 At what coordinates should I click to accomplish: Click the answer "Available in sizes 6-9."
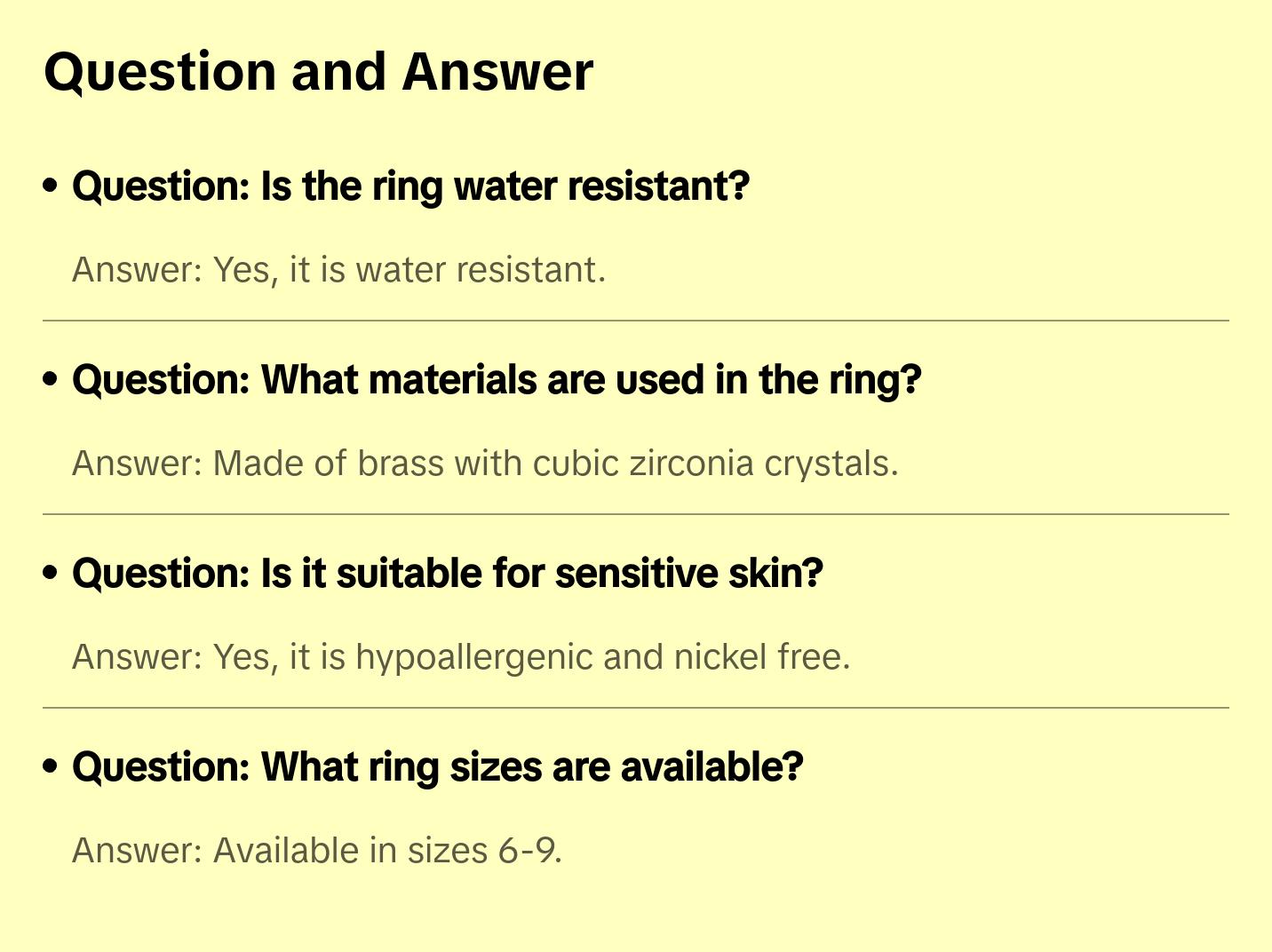pyautogui.click(x=317, y=851)
